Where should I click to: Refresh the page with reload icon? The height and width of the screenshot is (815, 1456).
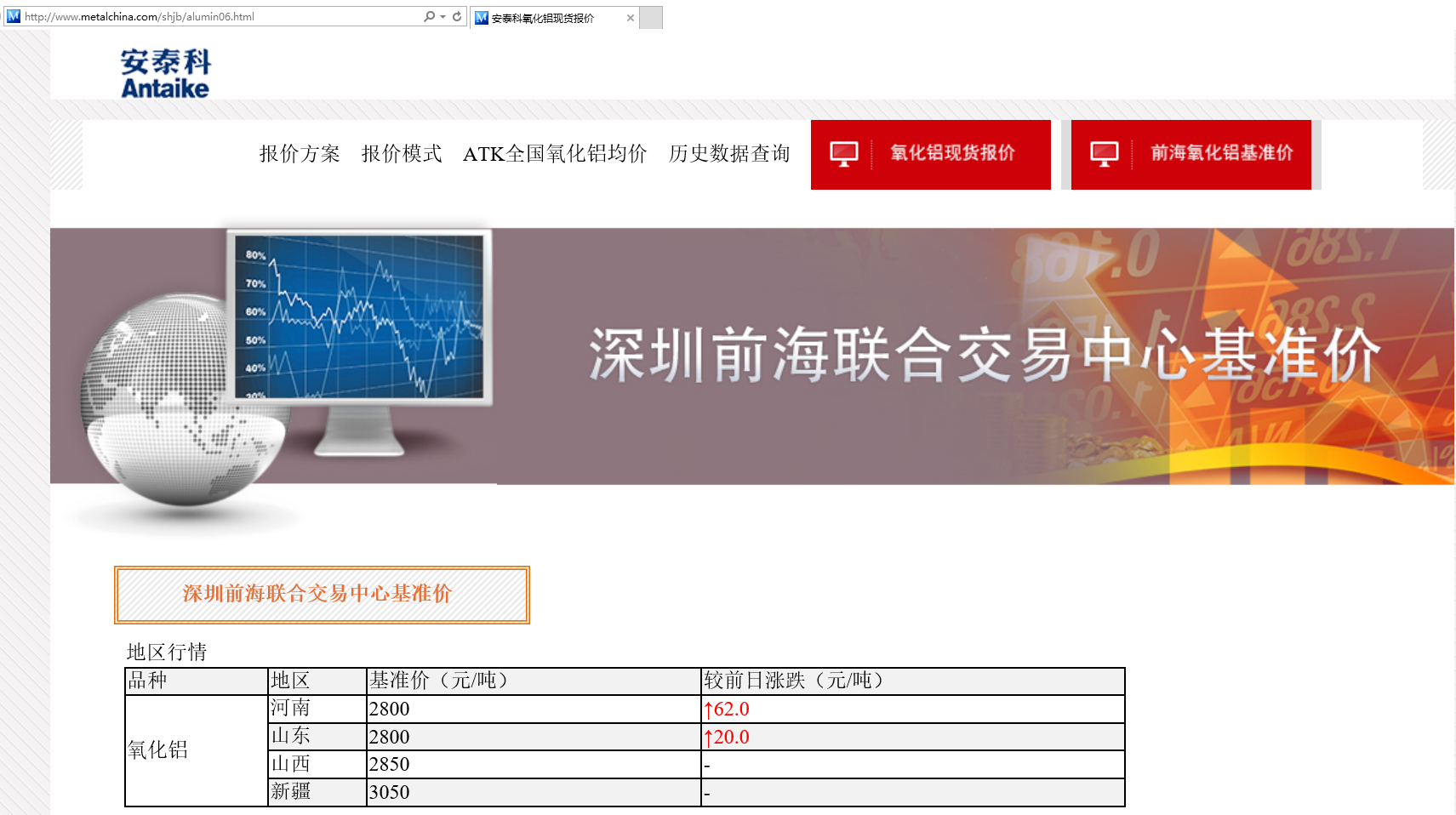click(x=457, y=16)
